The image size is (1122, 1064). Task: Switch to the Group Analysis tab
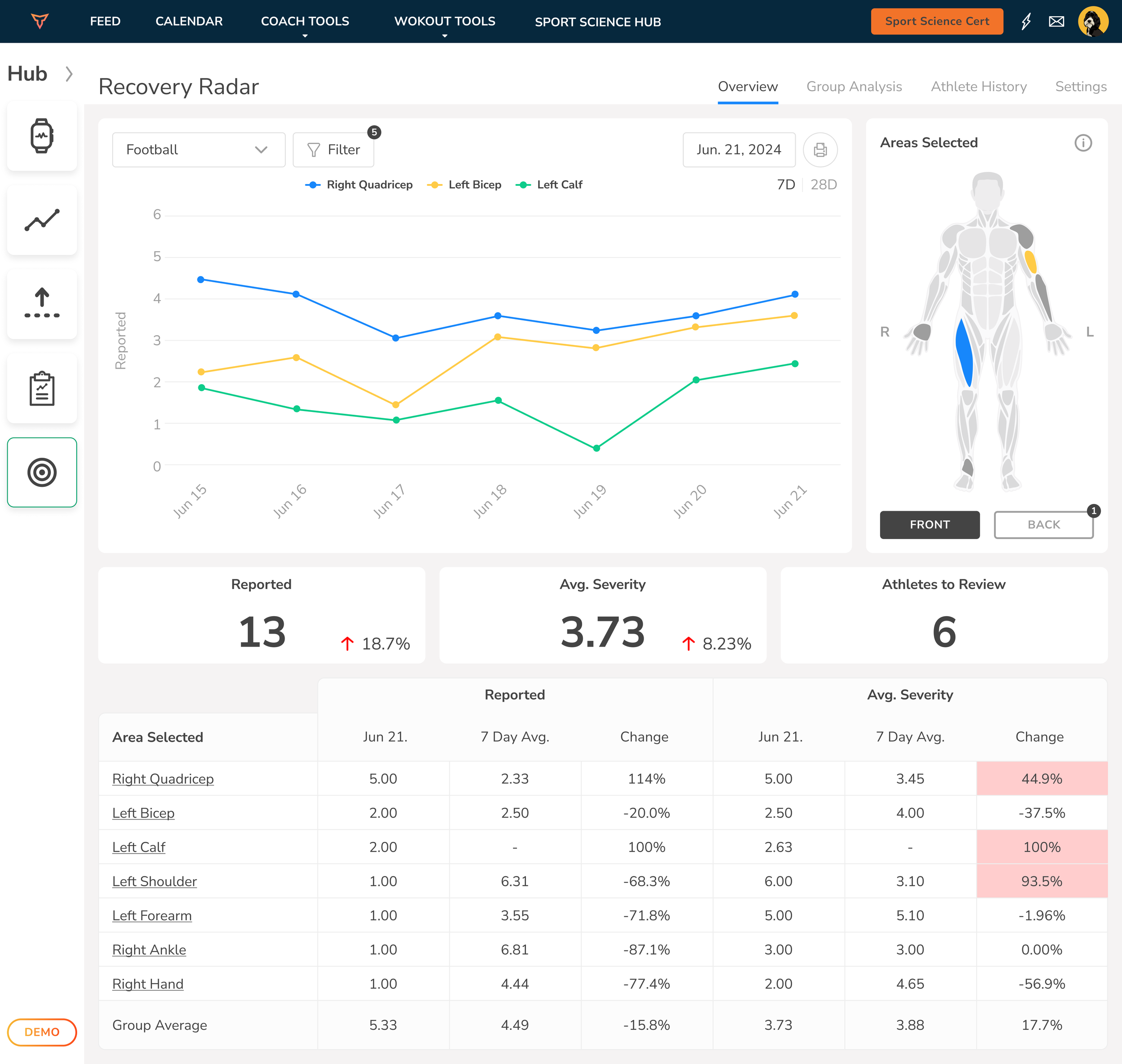854,87
